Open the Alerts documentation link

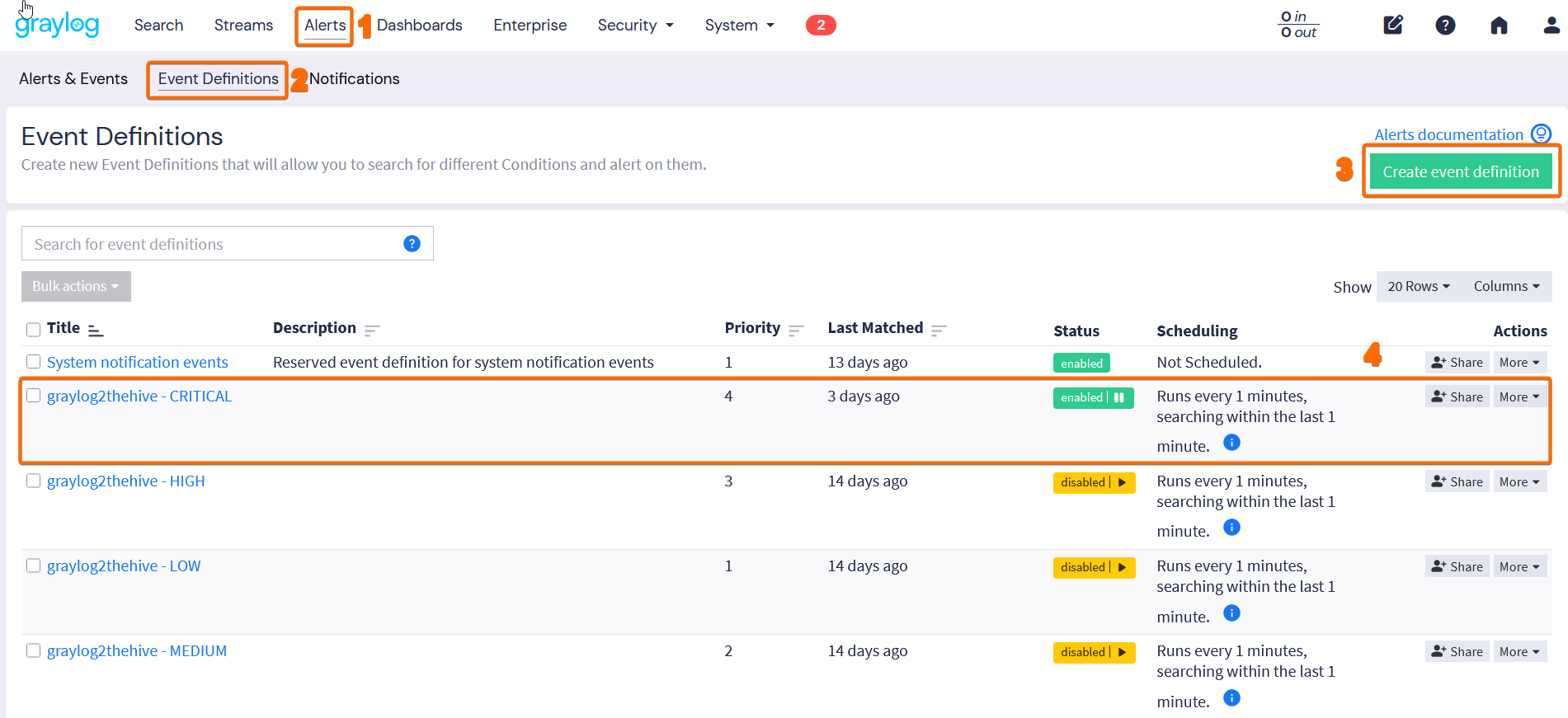tap(1448, 134)
